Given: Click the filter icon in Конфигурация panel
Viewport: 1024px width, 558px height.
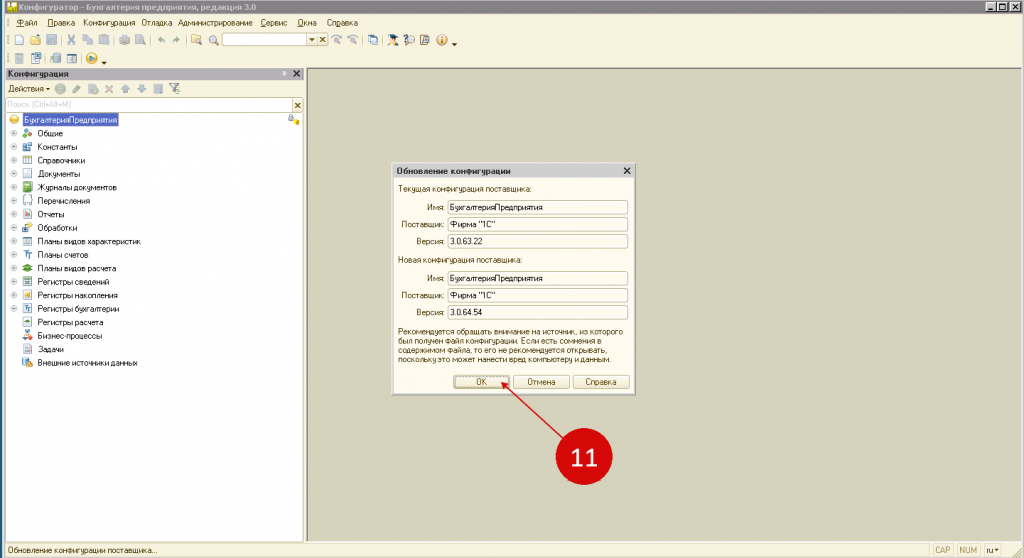Looking at the screenshot, I should (174, 88).
